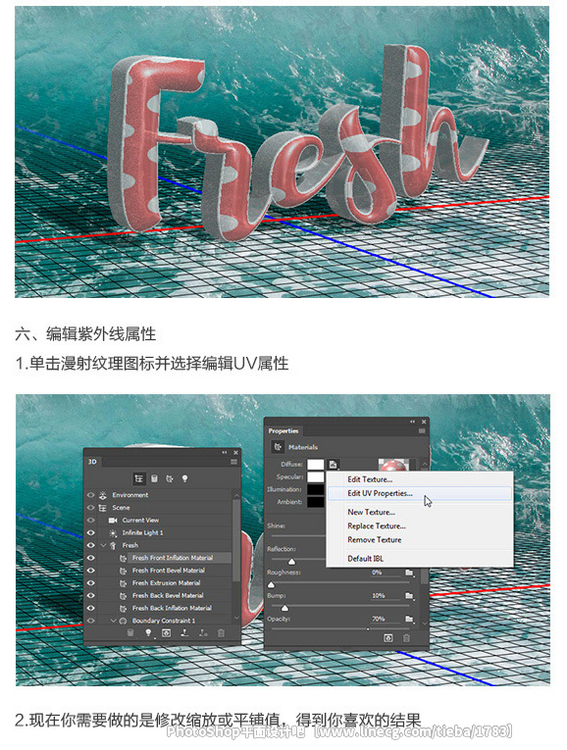Click the Boundary Constraint 1 icon

coord(123,621)
